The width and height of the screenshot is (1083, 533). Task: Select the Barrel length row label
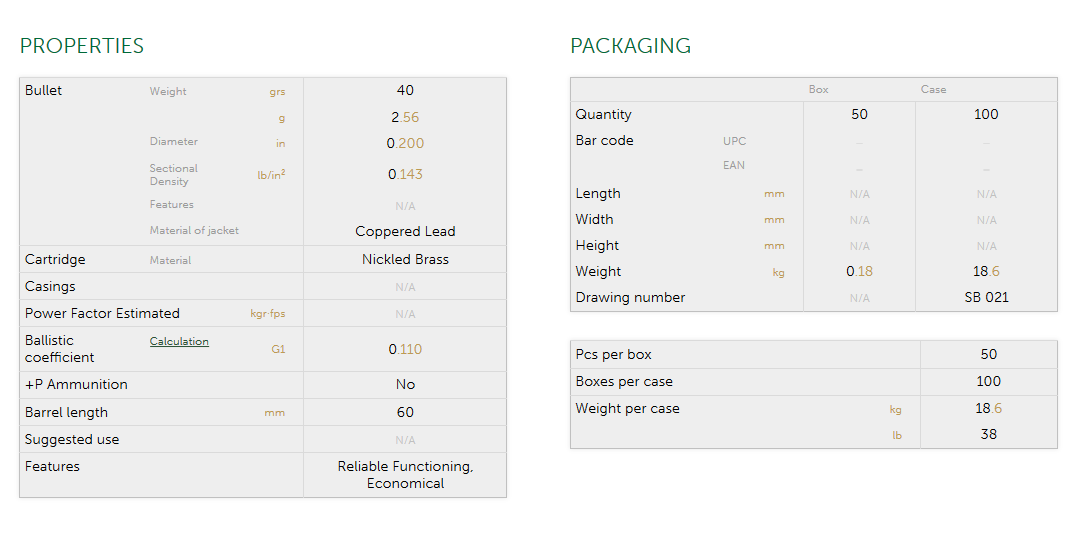coord(66,412)
